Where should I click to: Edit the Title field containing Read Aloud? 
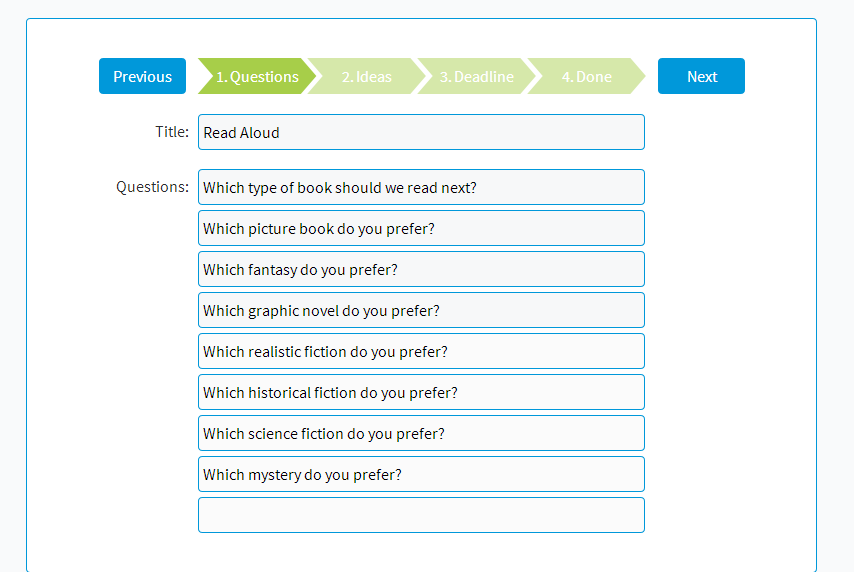click(421, 132)
